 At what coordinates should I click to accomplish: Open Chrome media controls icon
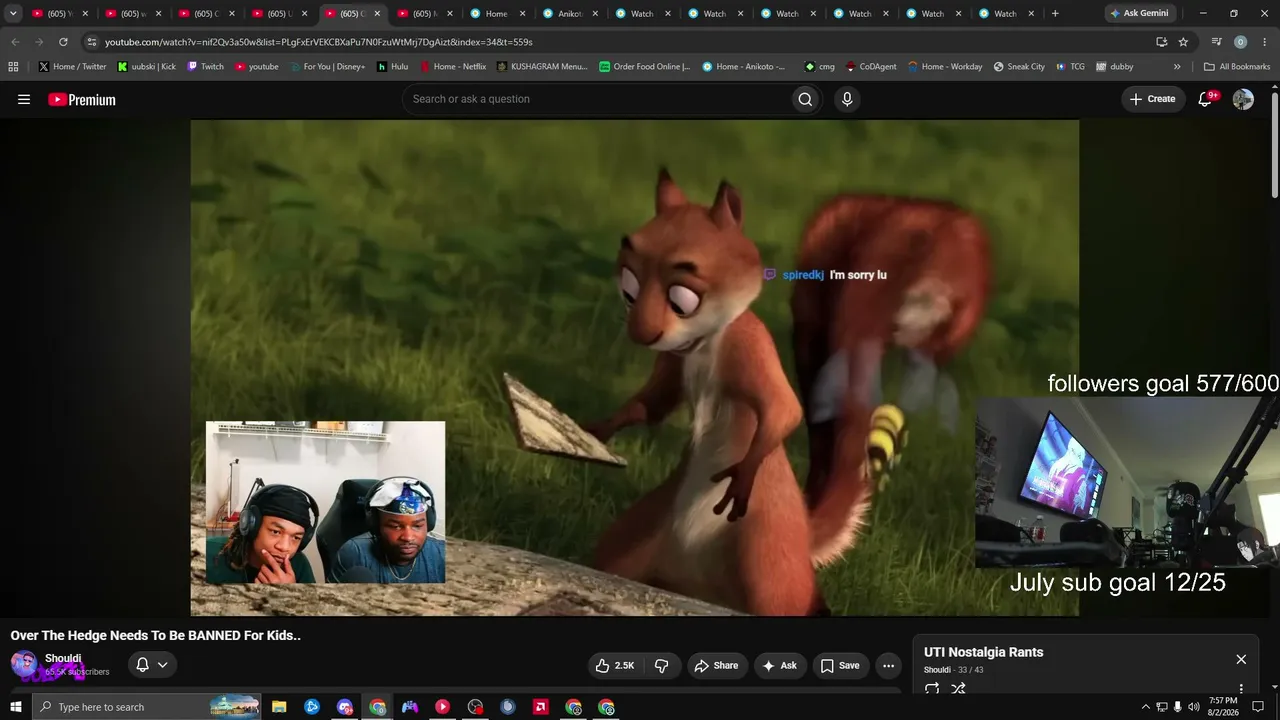1216,42
